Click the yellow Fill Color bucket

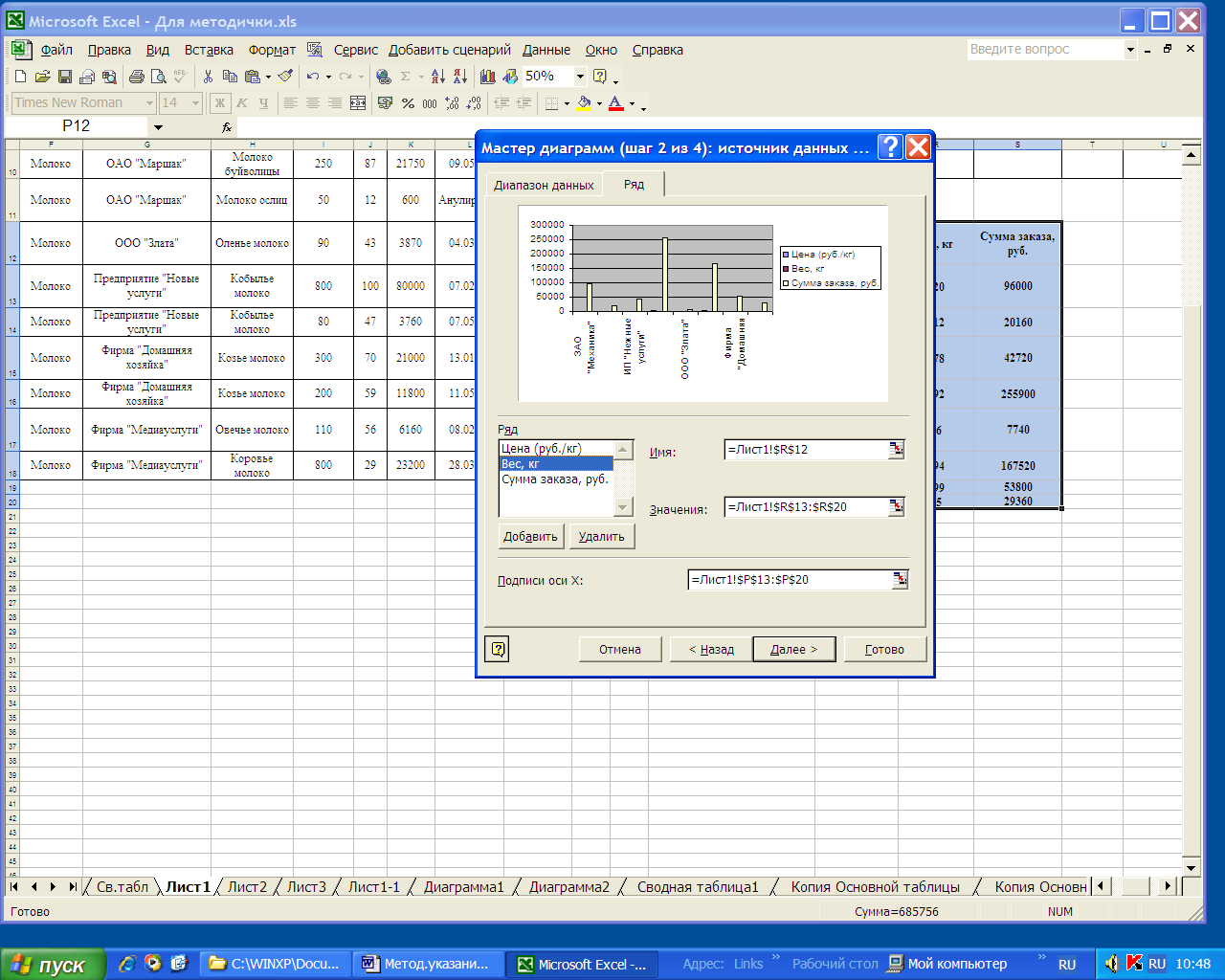[x=584, y=102]
